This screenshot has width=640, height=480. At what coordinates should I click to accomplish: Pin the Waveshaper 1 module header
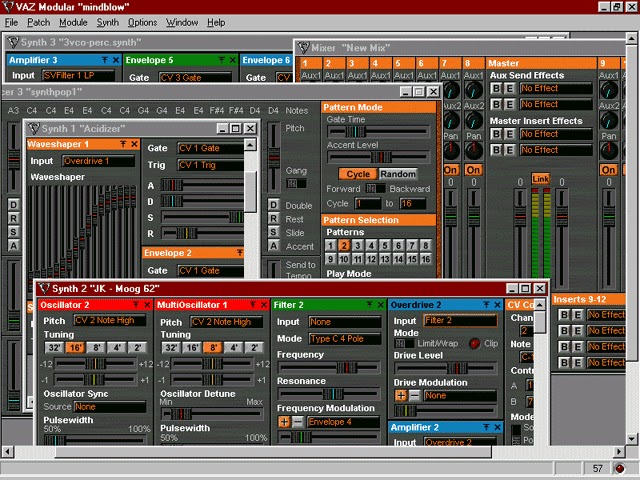(x=123, y=144)
